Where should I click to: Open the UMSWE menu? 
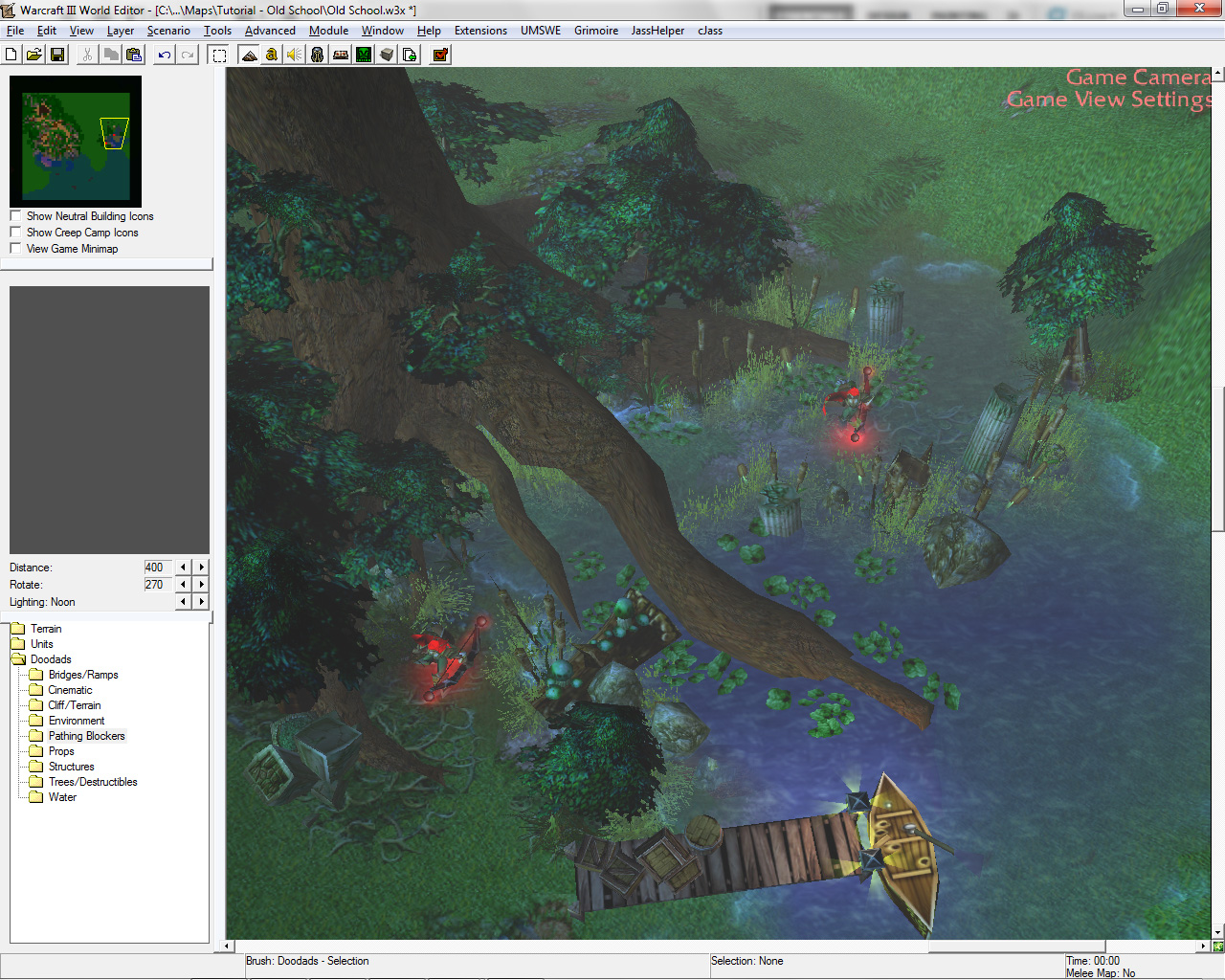pos(541,31)
